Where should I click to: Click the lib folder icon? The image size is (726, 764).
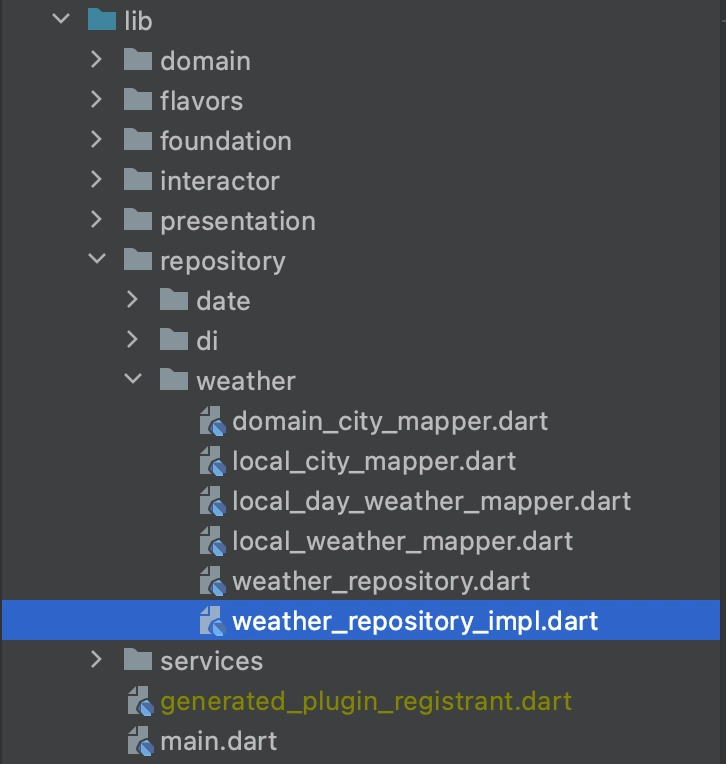pos(102,20)
